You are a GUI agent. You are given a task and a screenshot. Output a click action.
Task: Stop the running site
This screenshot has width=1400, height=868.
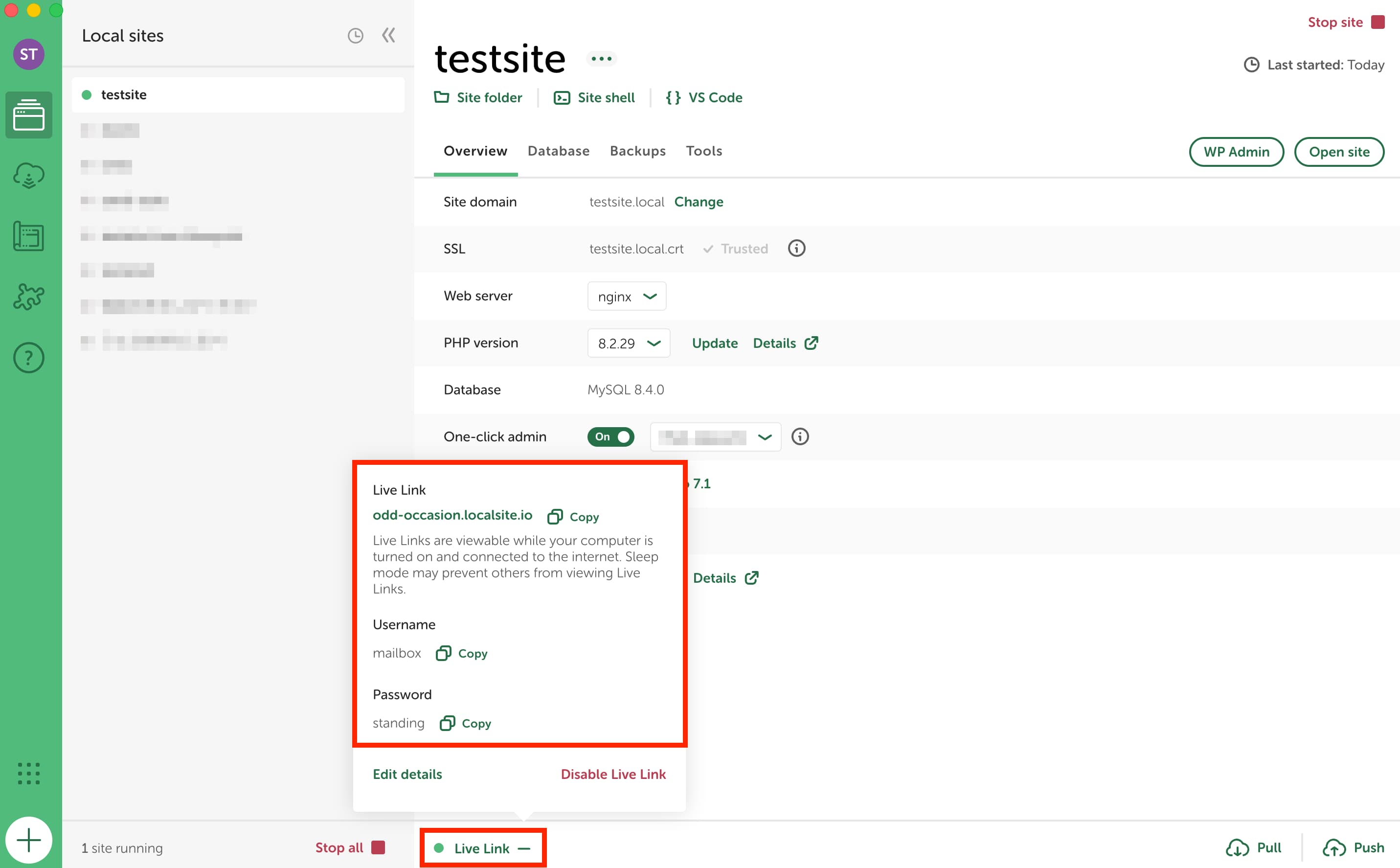click(x=1346, y=23)
